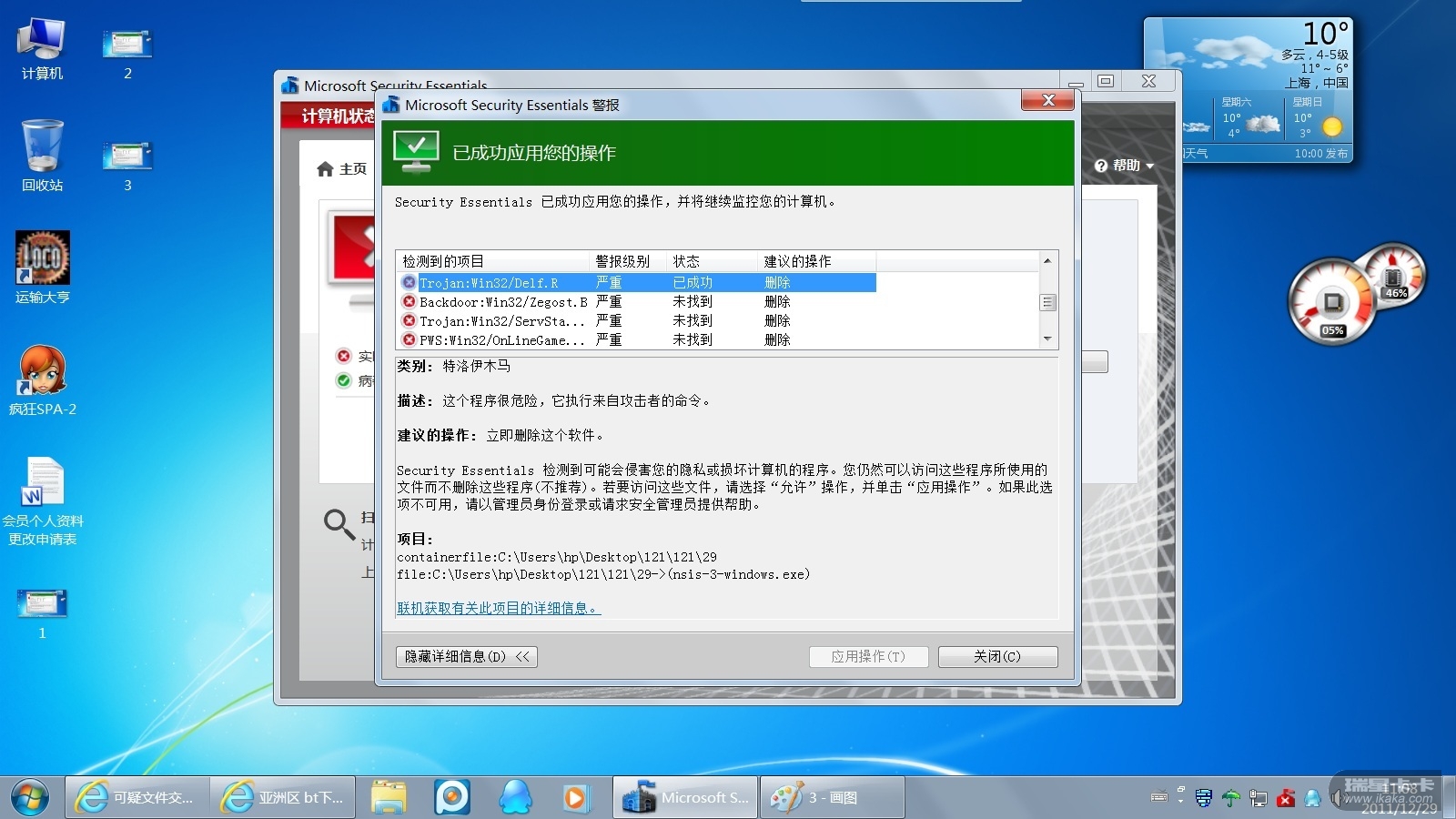This screenshot has width=1456, height=819.
Task: Collapse details with 隐藏详细信息(D) button
Action: (x=467, y=657)
